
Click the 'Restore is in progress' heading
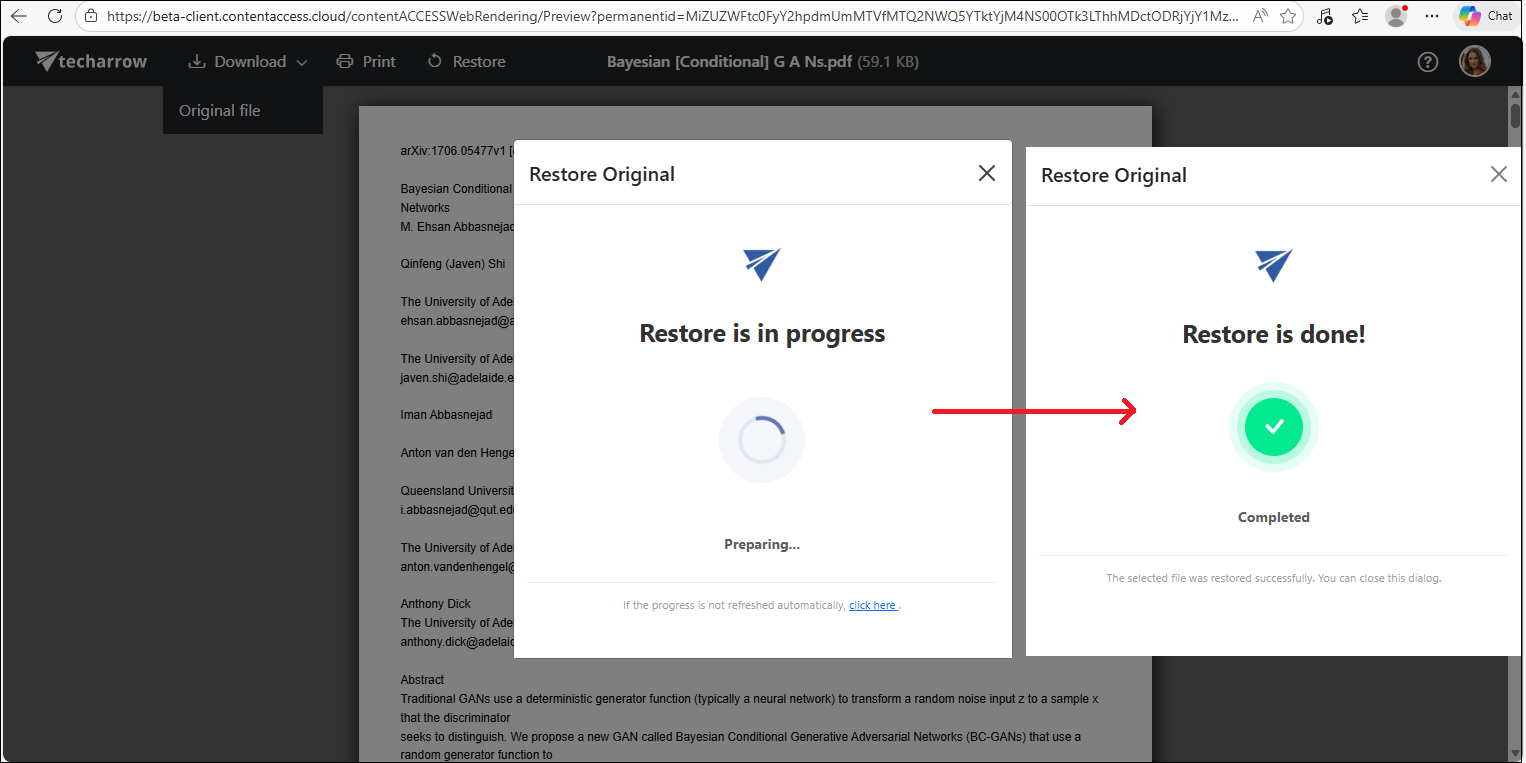click(762, 333)
